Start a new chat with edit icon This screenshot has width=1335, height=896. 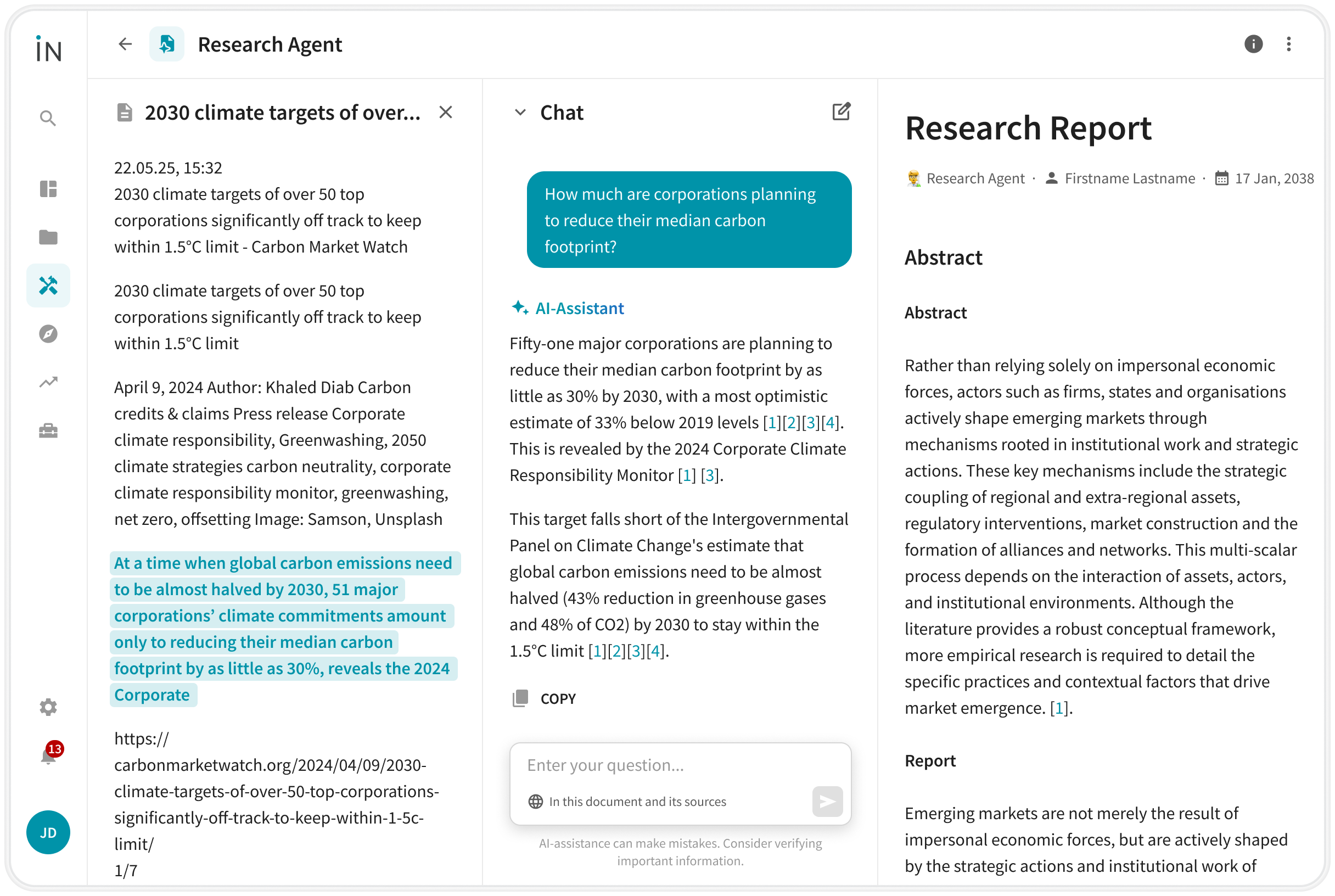(x=841, y=111)
